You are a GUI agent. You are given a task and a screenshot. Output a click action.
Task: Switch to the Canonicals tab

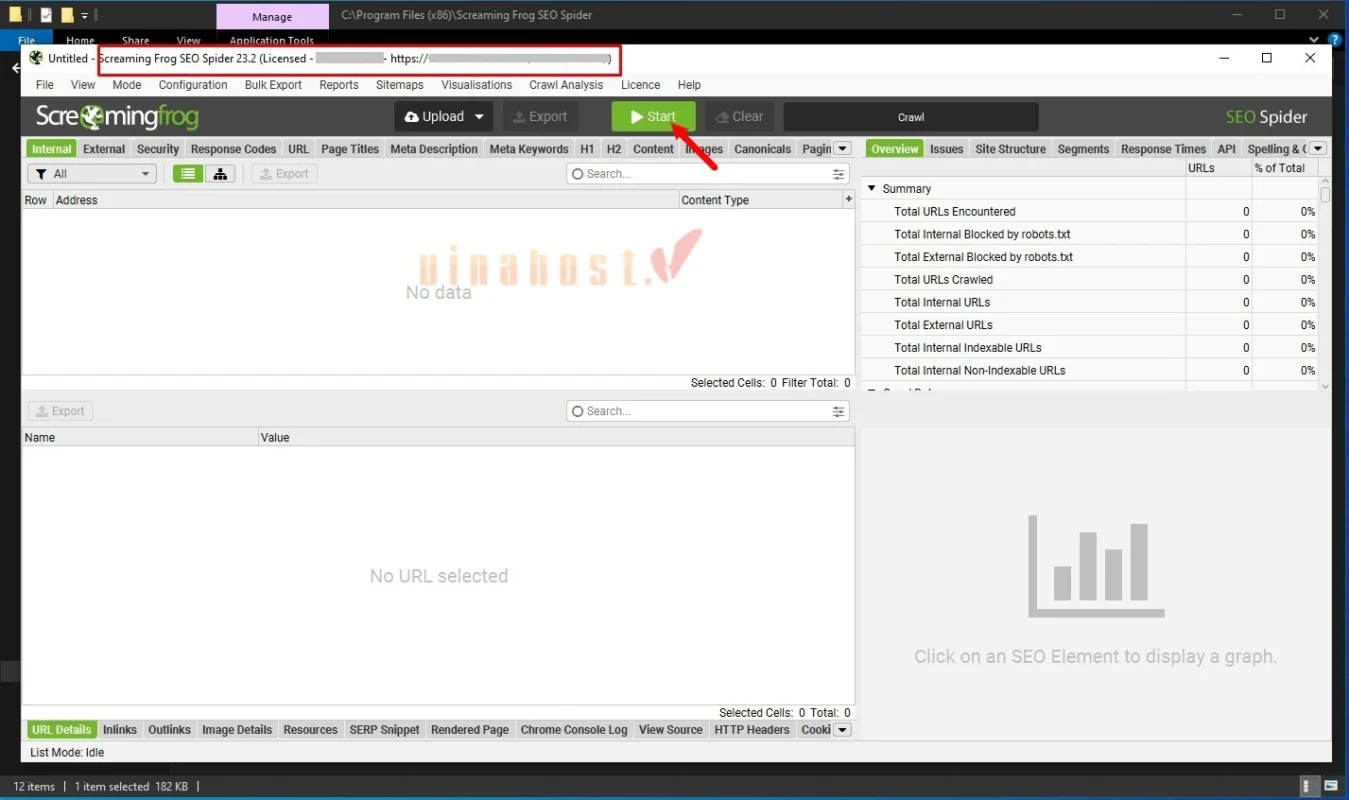(x=763, y=149)
